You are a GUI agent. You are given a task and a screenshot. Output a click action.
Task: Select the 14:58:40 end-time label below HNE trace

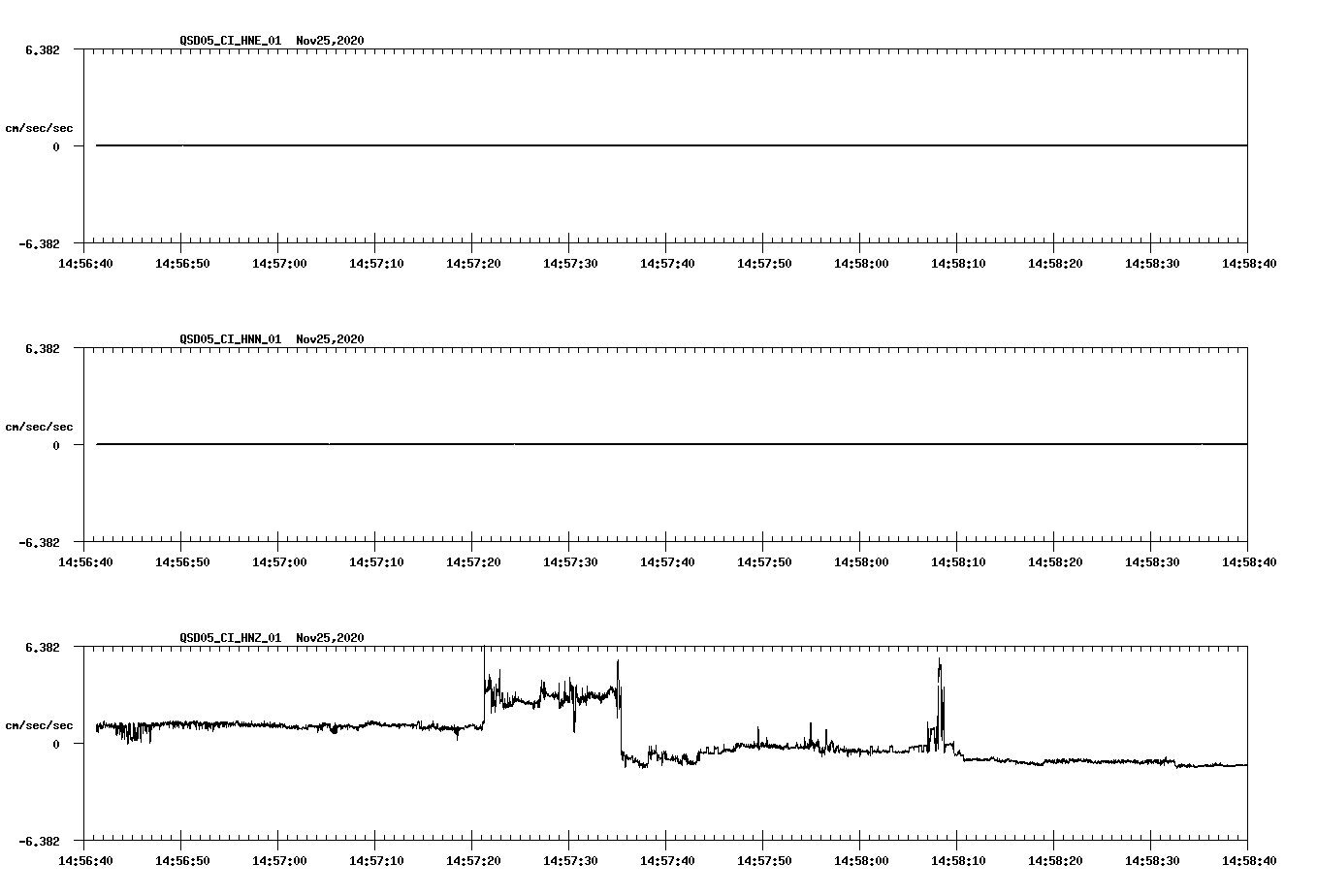(x=1251, y=261)
